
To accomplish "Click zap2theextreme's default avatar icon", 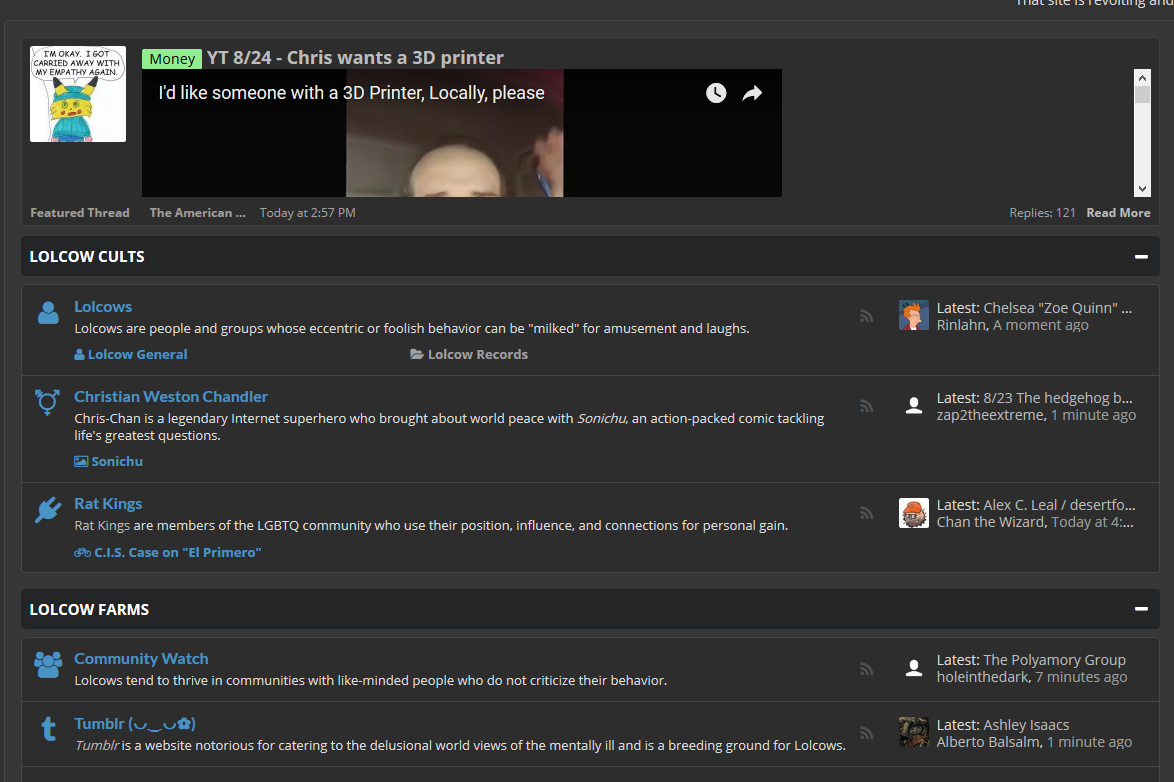I will pyautogui.click(x=913, y=405).
